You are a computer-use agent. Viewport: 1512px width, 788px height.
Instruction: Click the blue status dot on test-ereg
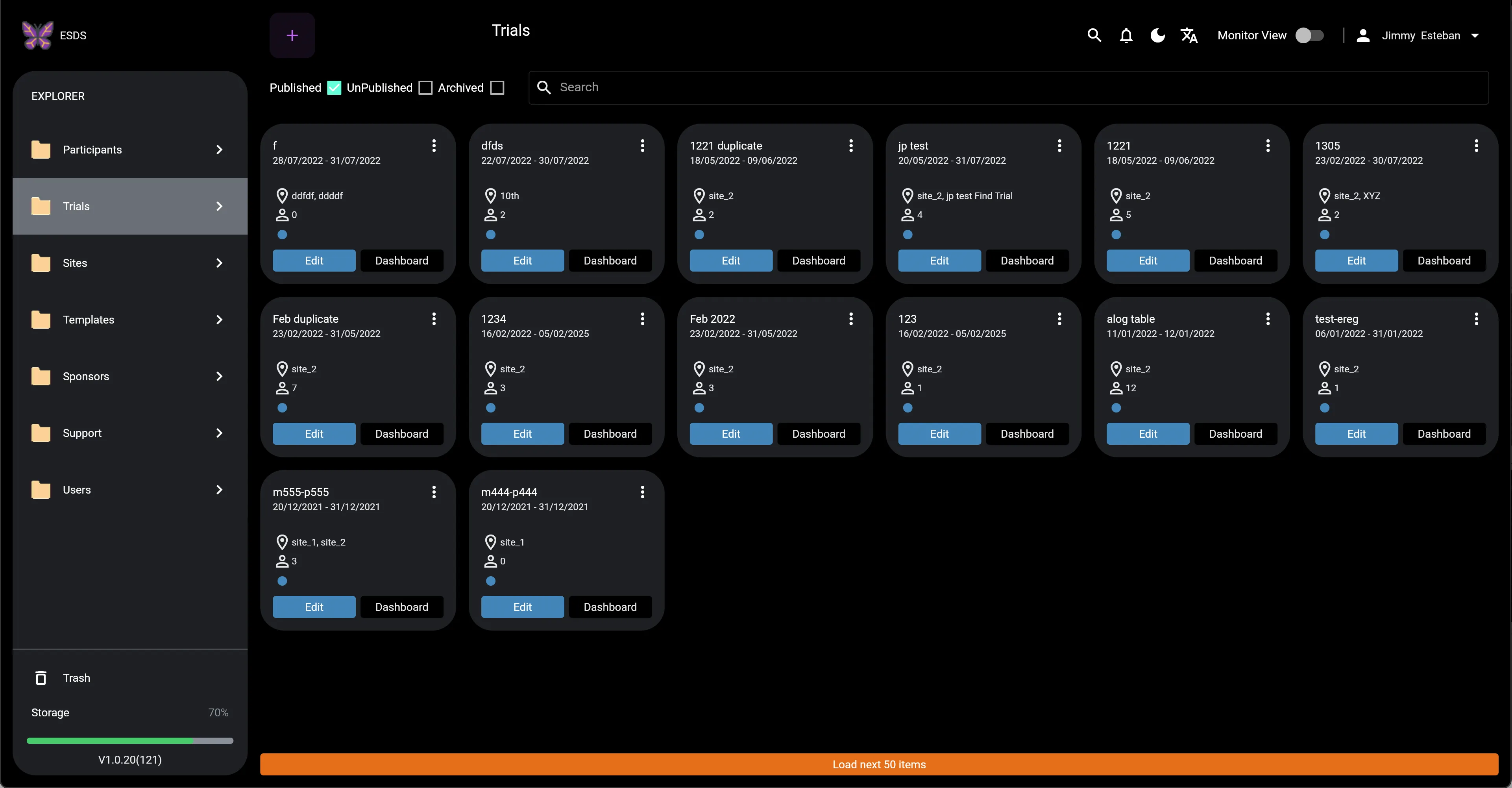pyautogui.click(x=1324, y=408)
